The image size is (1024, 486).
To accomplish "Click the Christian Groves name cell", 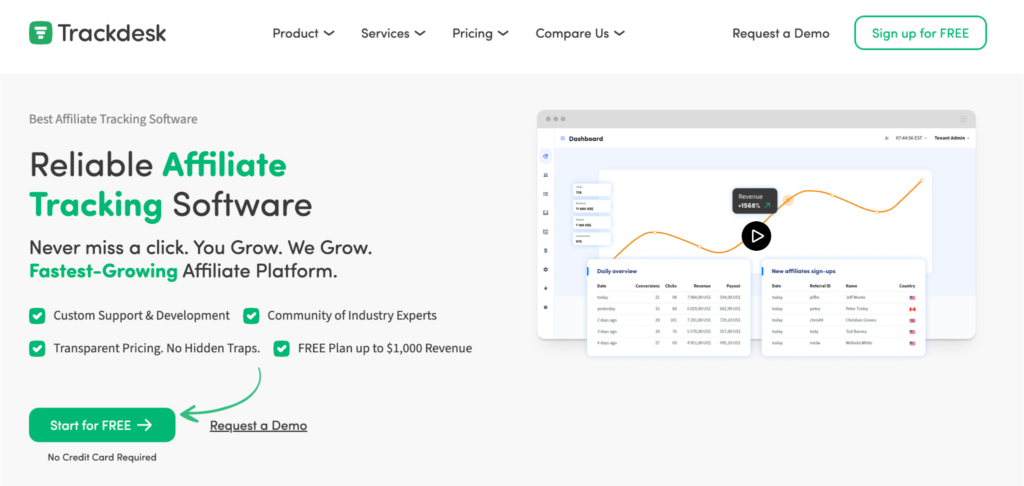I will (861, 320).
